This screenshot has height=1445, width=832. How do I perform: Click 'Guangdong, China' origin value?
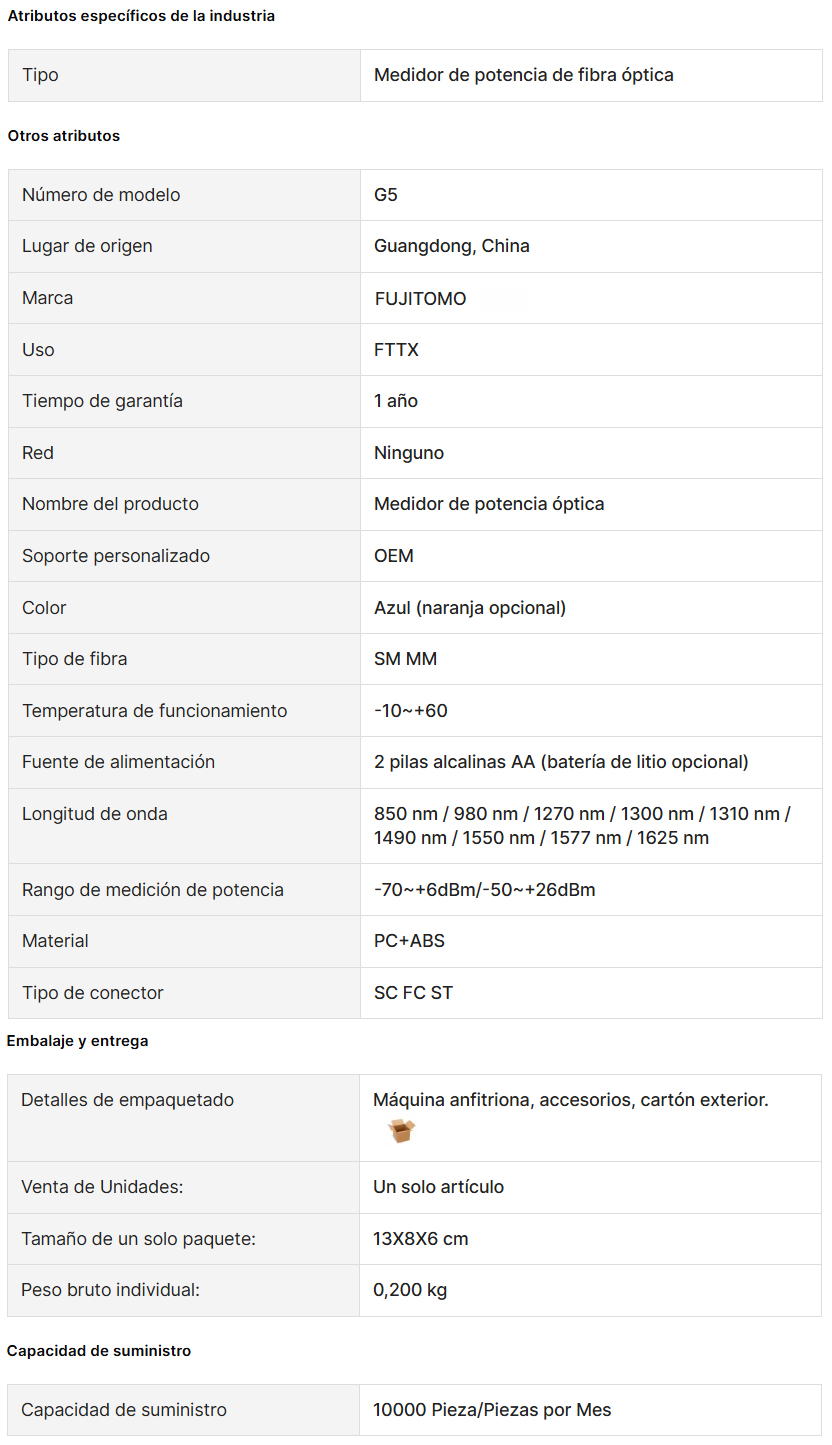(452, 246)
